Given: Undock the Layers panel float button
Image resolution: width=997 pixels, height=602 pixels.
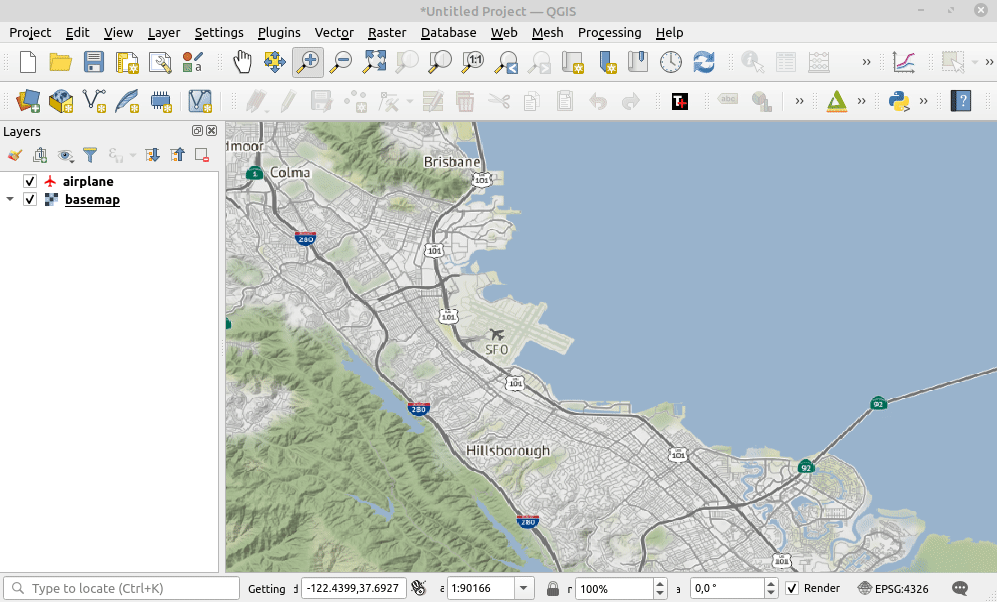Looking at the screenshot, I should point(197,130).
